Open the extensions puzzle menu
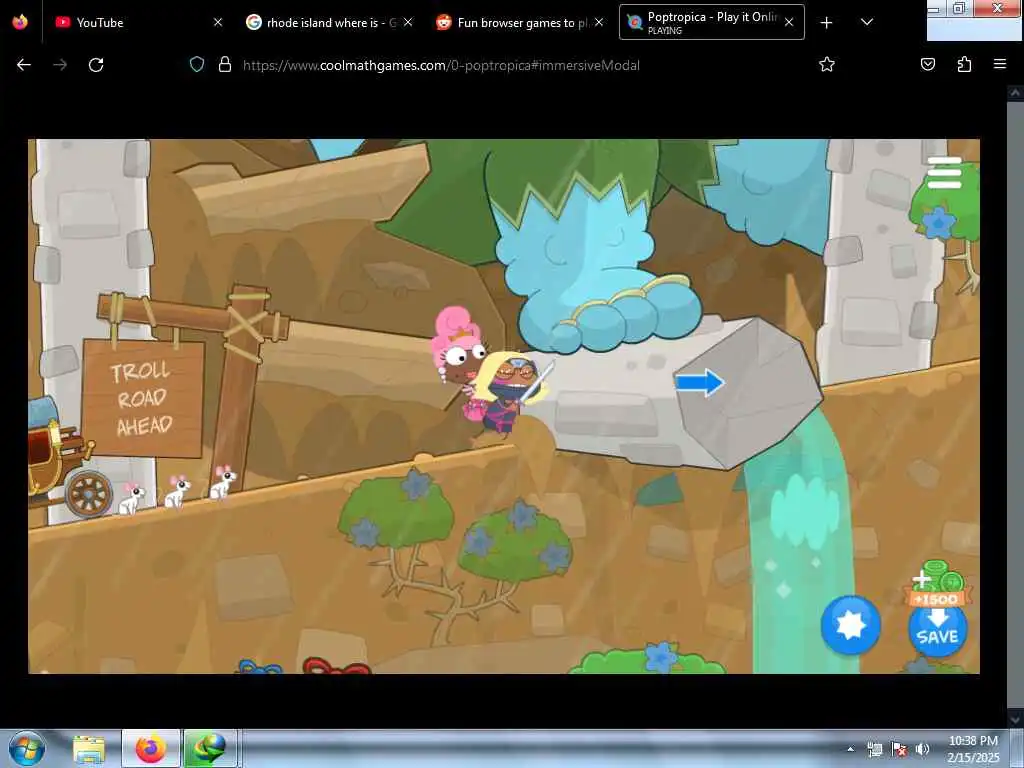 click(x=964, y=65)
